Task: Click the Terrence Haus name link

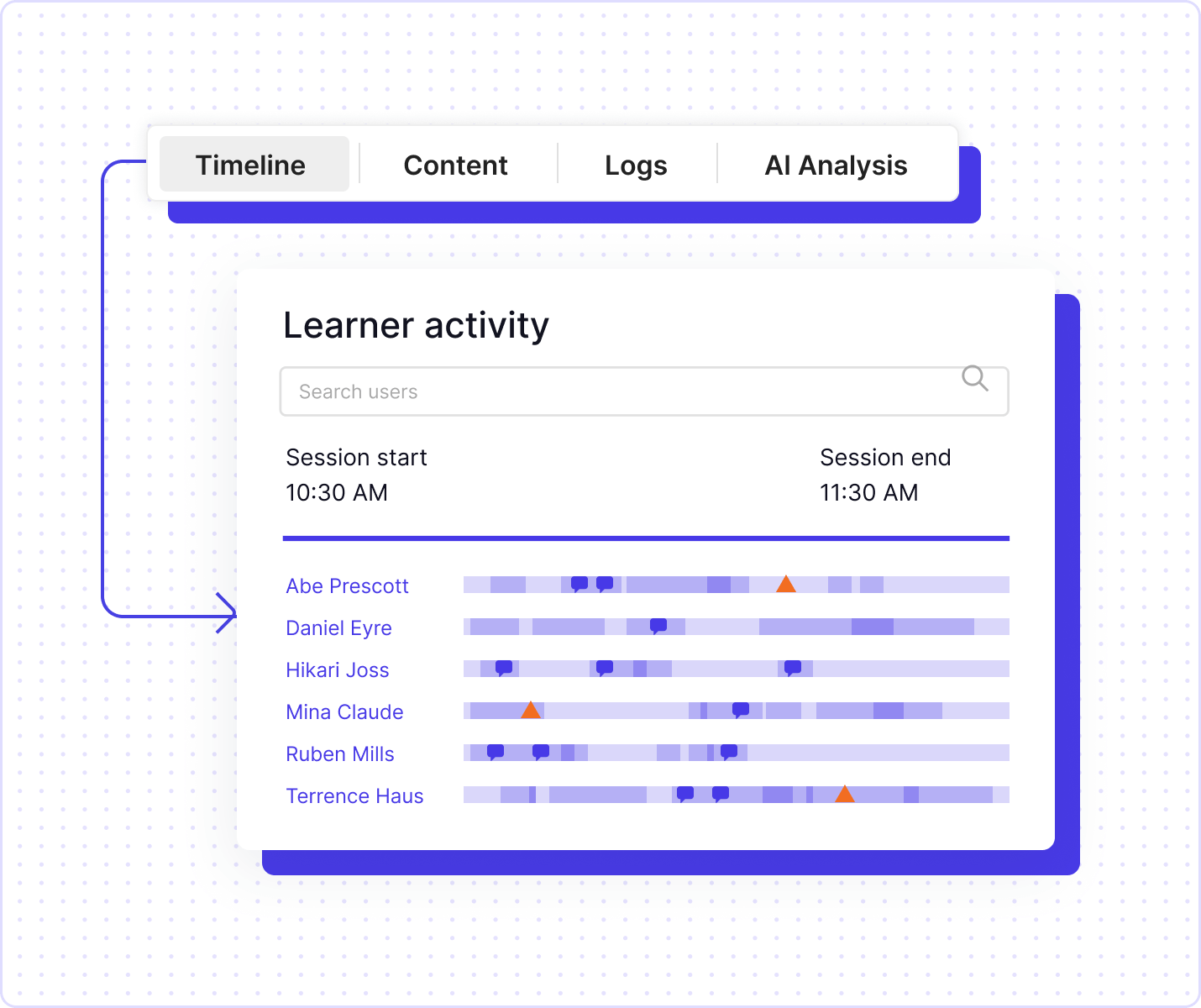Action: click(x=354, y=795)
